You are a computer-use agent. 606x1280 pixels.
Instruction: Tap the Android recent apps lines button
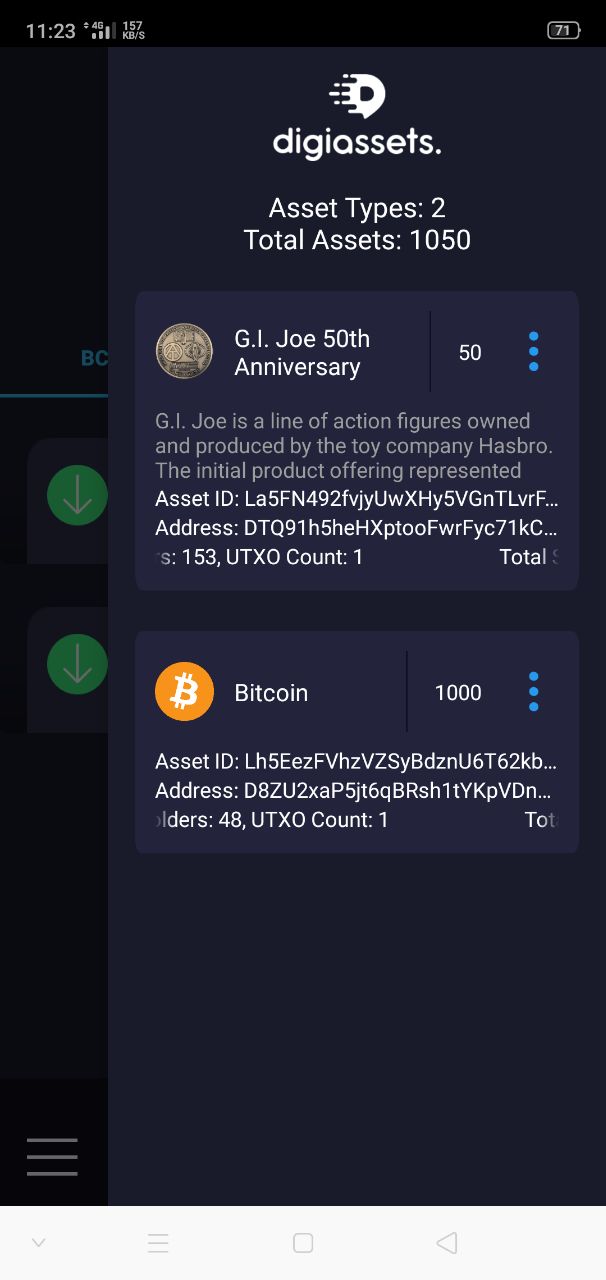158,1243
